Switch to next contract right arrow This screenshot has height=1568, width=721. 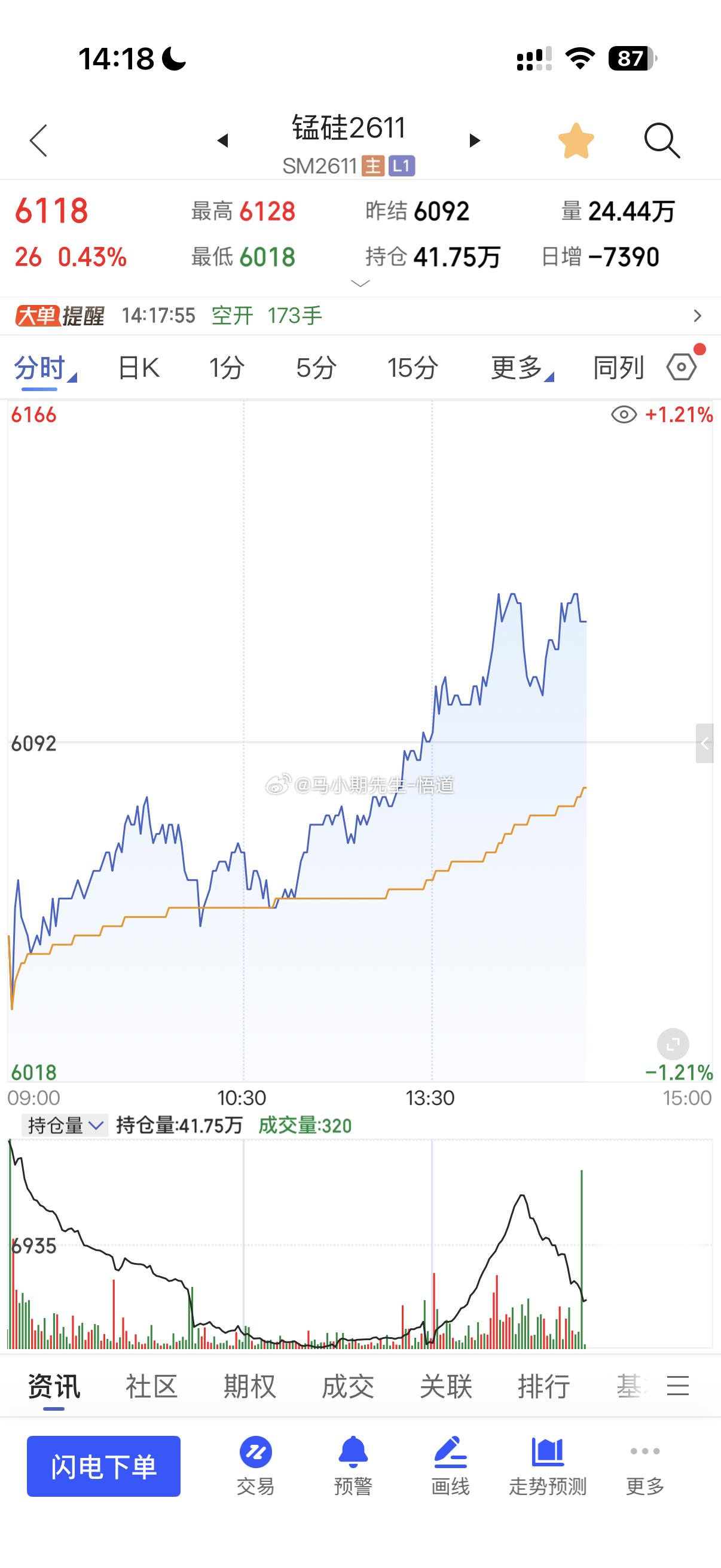tap(475, 141)
